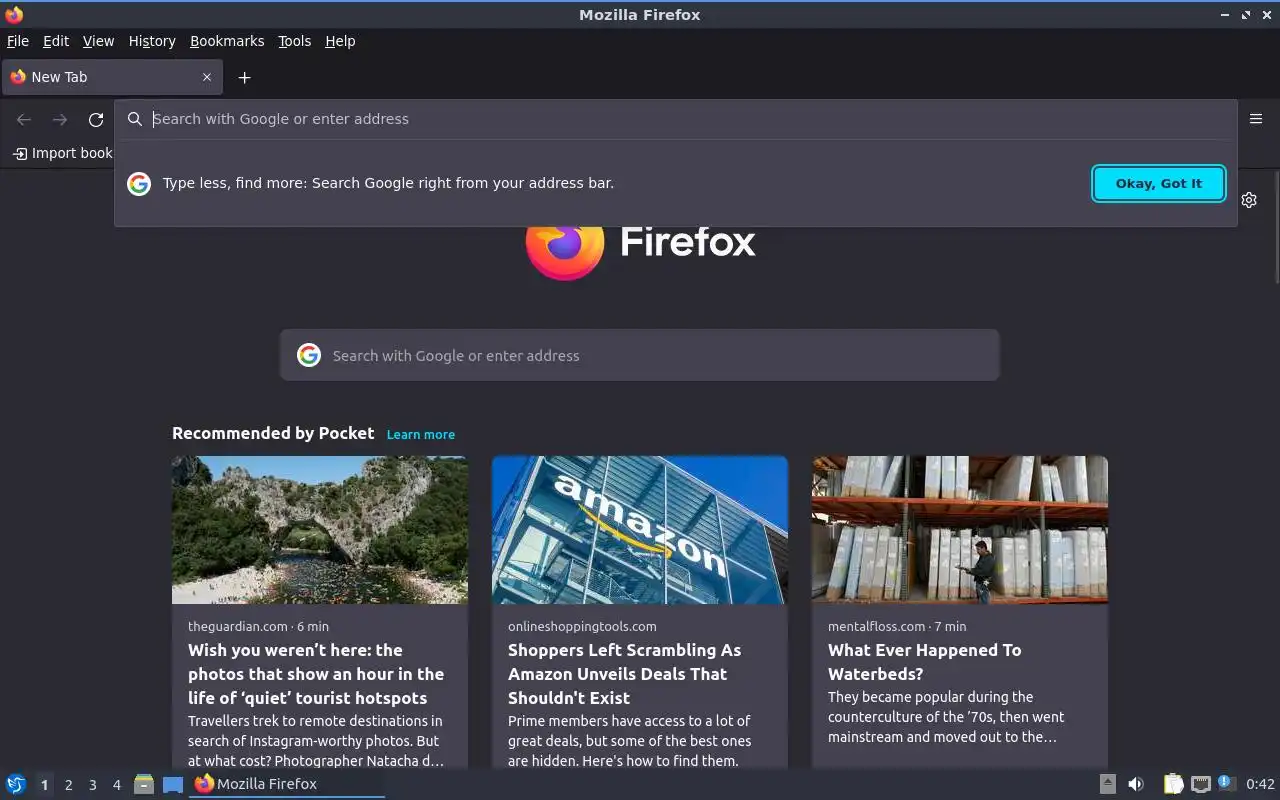1280x800 pixels.
Task: Open new tab personalize gear settings
Action: (x=1249, y=200)
